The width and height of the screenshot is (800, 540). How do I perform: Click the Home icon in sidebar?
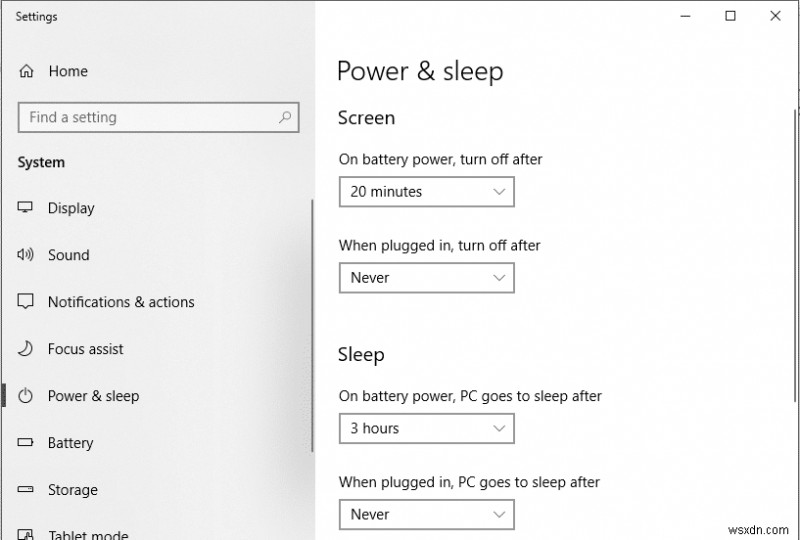pyautogui.click(x=26, y=72)
